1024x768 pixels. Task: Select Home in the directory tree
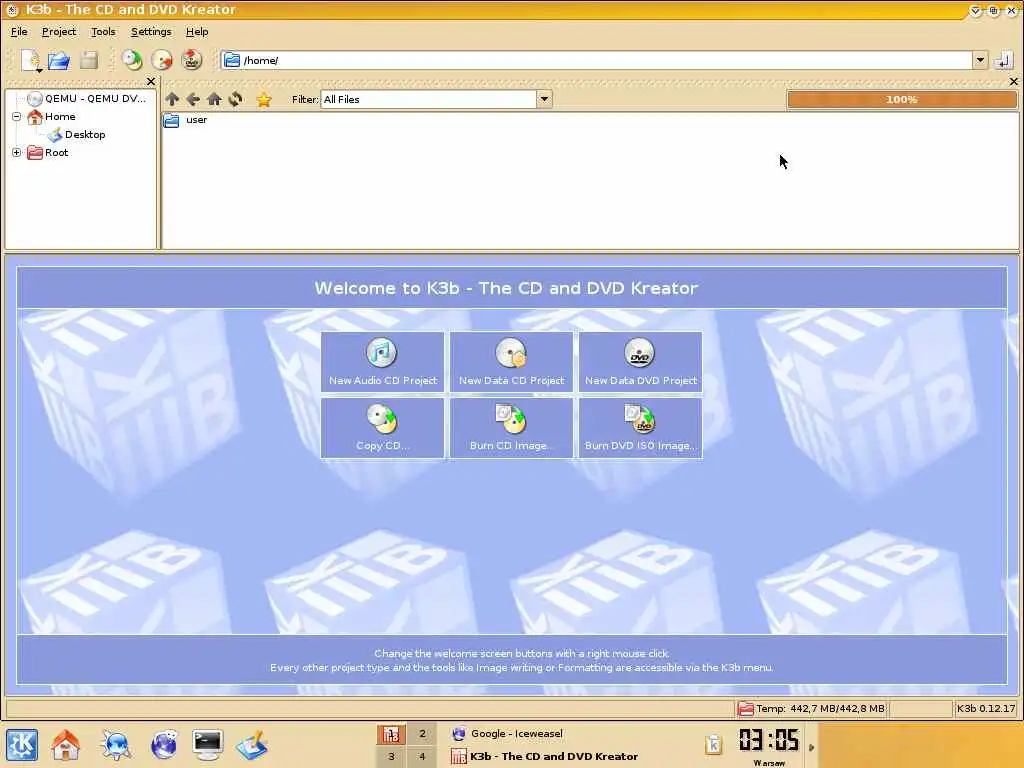pos(60,116)
